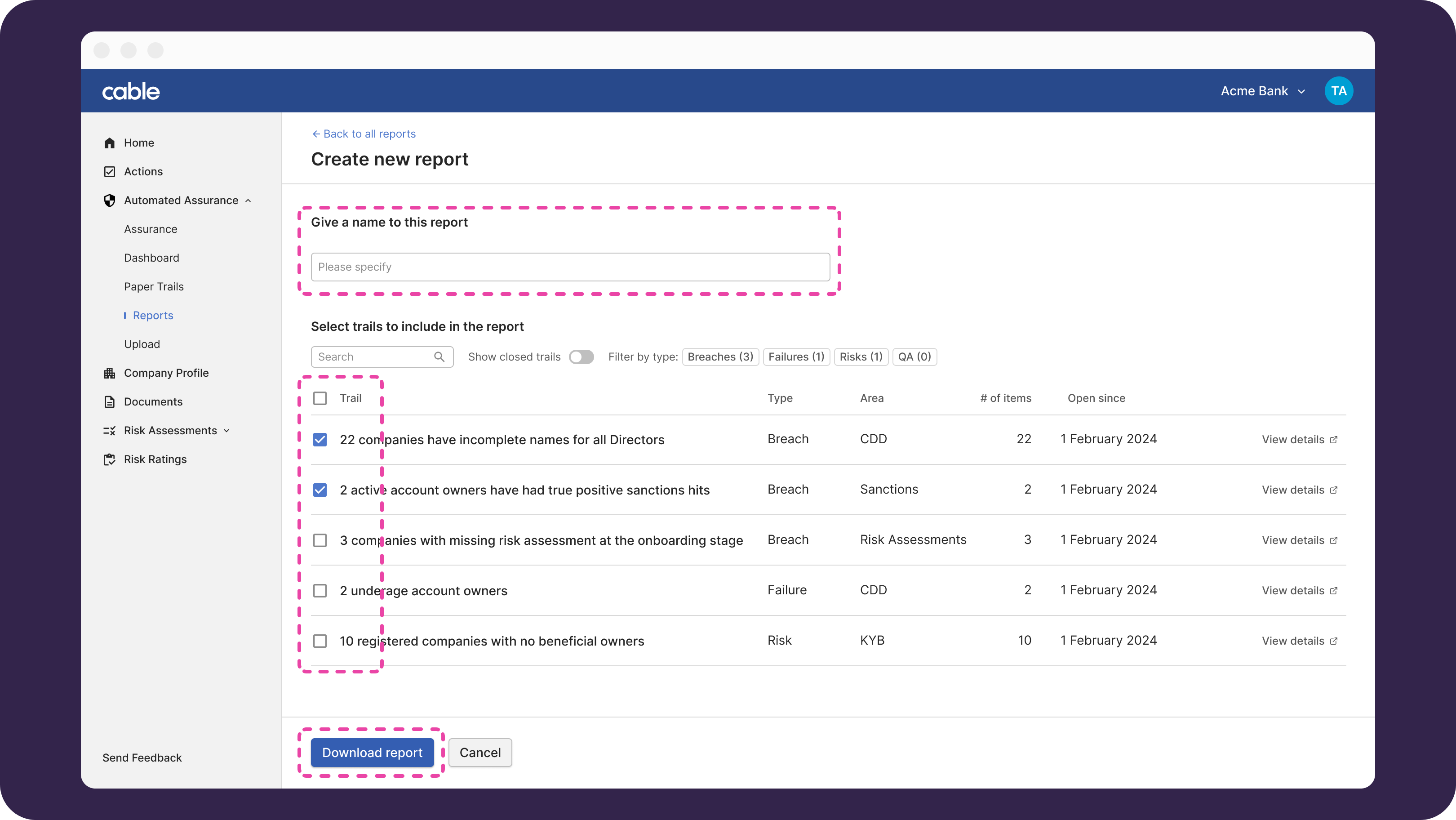1456x820 pixels.
Task: Check the 2 underage account owners trail
Action: 320,591
